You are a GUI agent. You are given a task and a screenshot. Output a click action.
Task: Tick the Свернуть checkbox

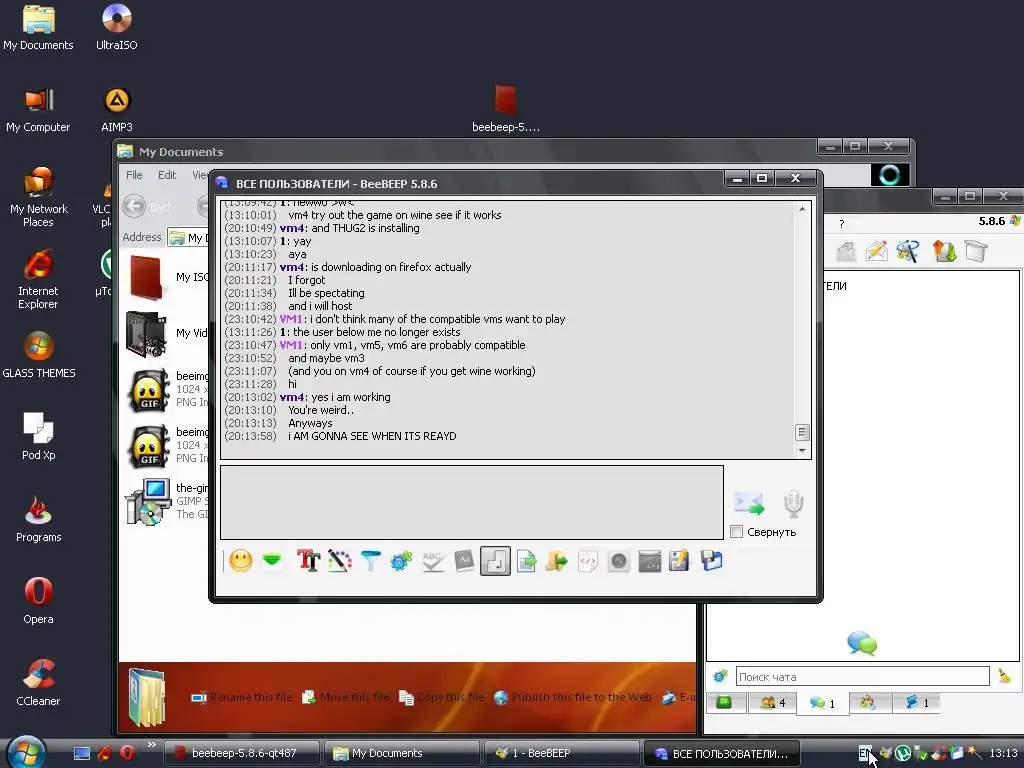[x=737, y=532]
